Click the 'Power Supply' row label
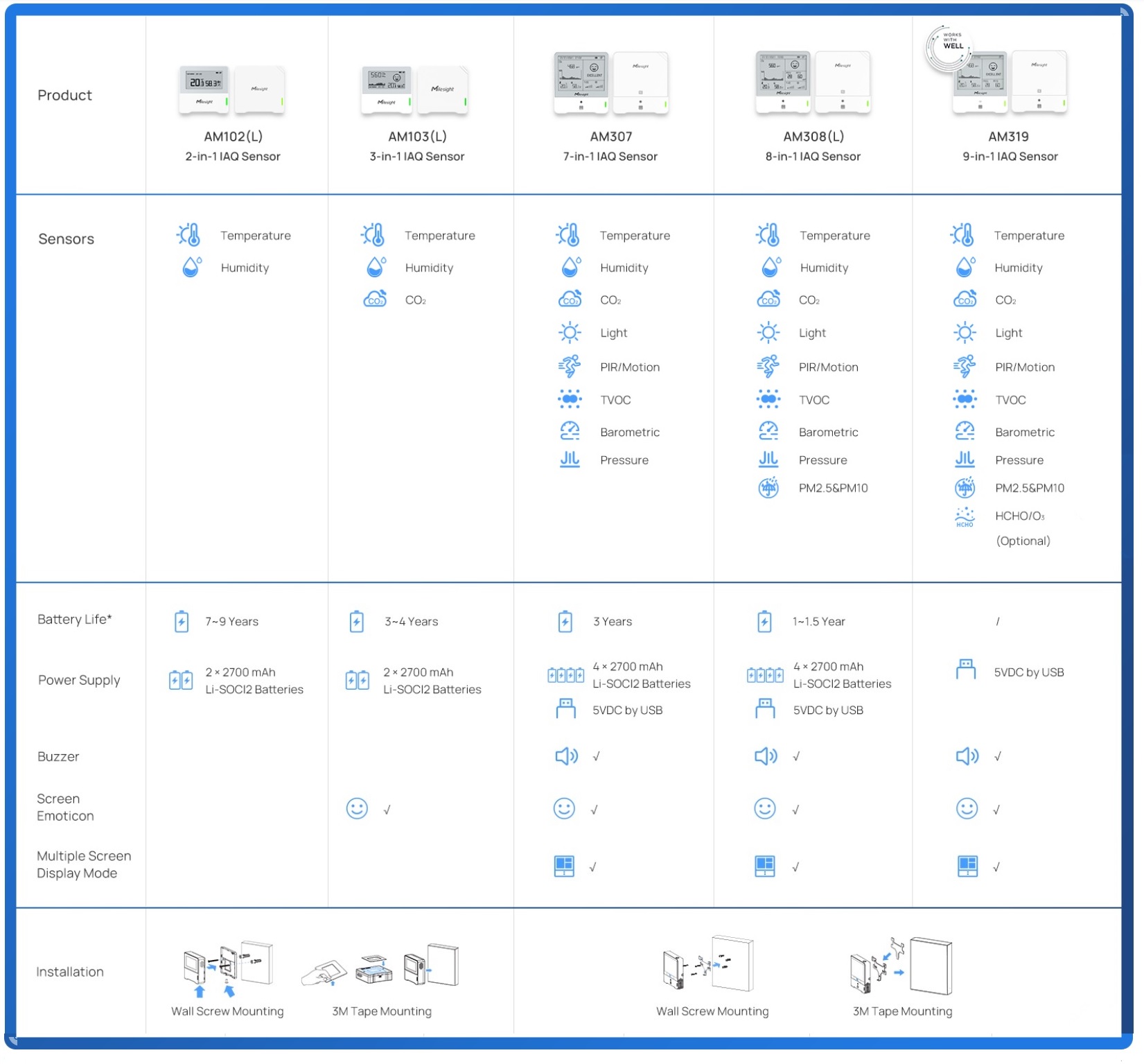 point(79,681)
